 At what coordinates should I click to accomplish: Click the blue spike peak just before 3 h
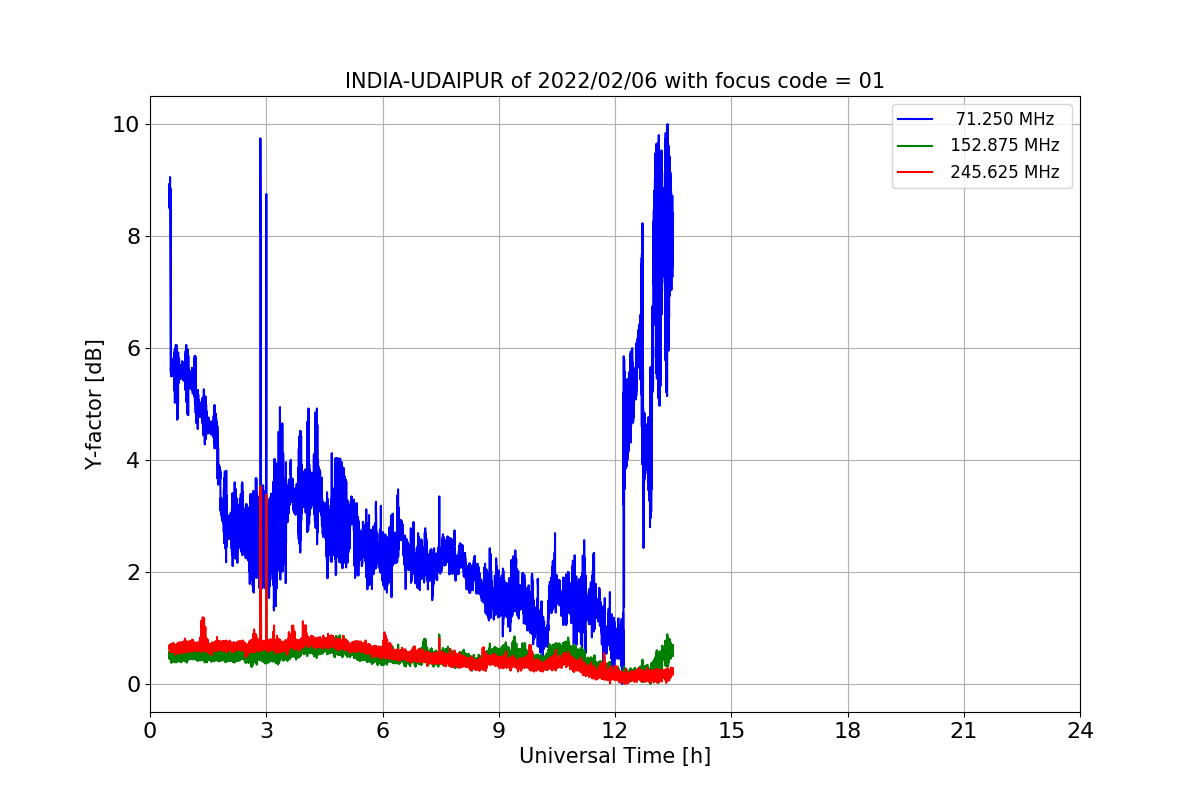click(260, 140)
